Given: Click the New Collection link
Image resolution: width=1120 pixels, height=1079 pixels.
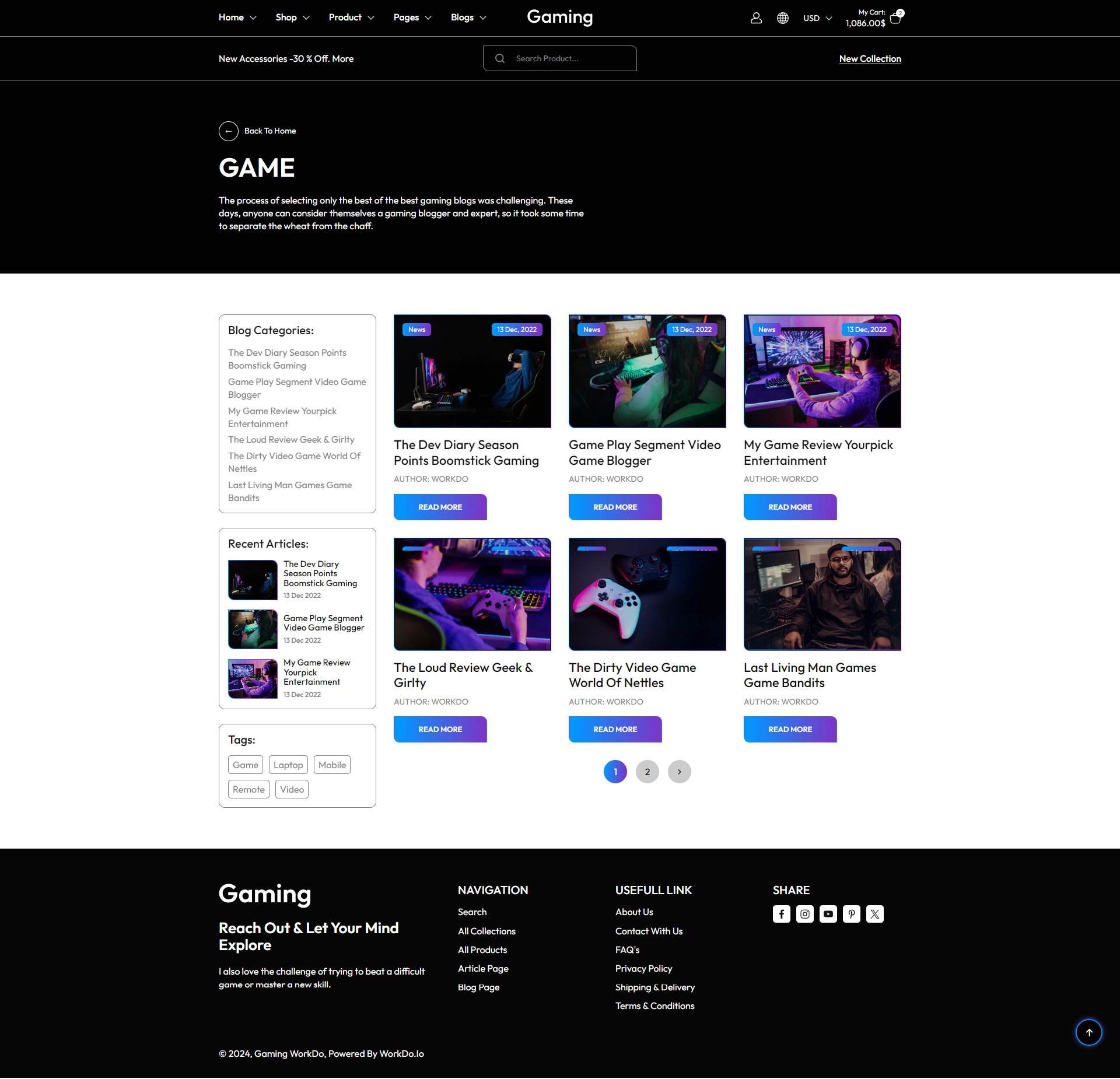Looking at the screenshot, I should point(870,58).
